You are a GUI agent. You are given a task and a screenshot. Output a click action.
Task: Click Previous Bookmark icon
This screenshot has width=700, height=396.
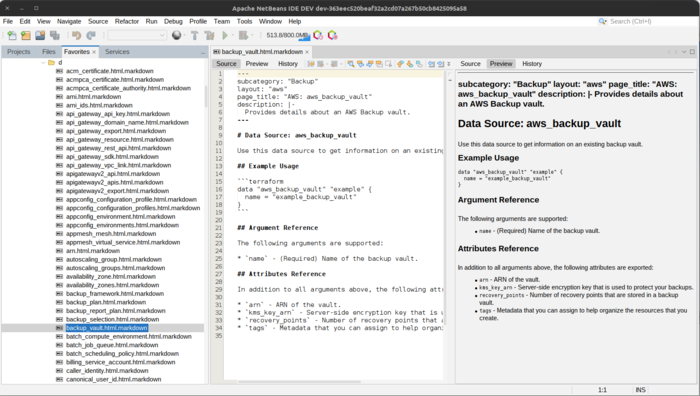pyautogui.click(x=400, y=64)
